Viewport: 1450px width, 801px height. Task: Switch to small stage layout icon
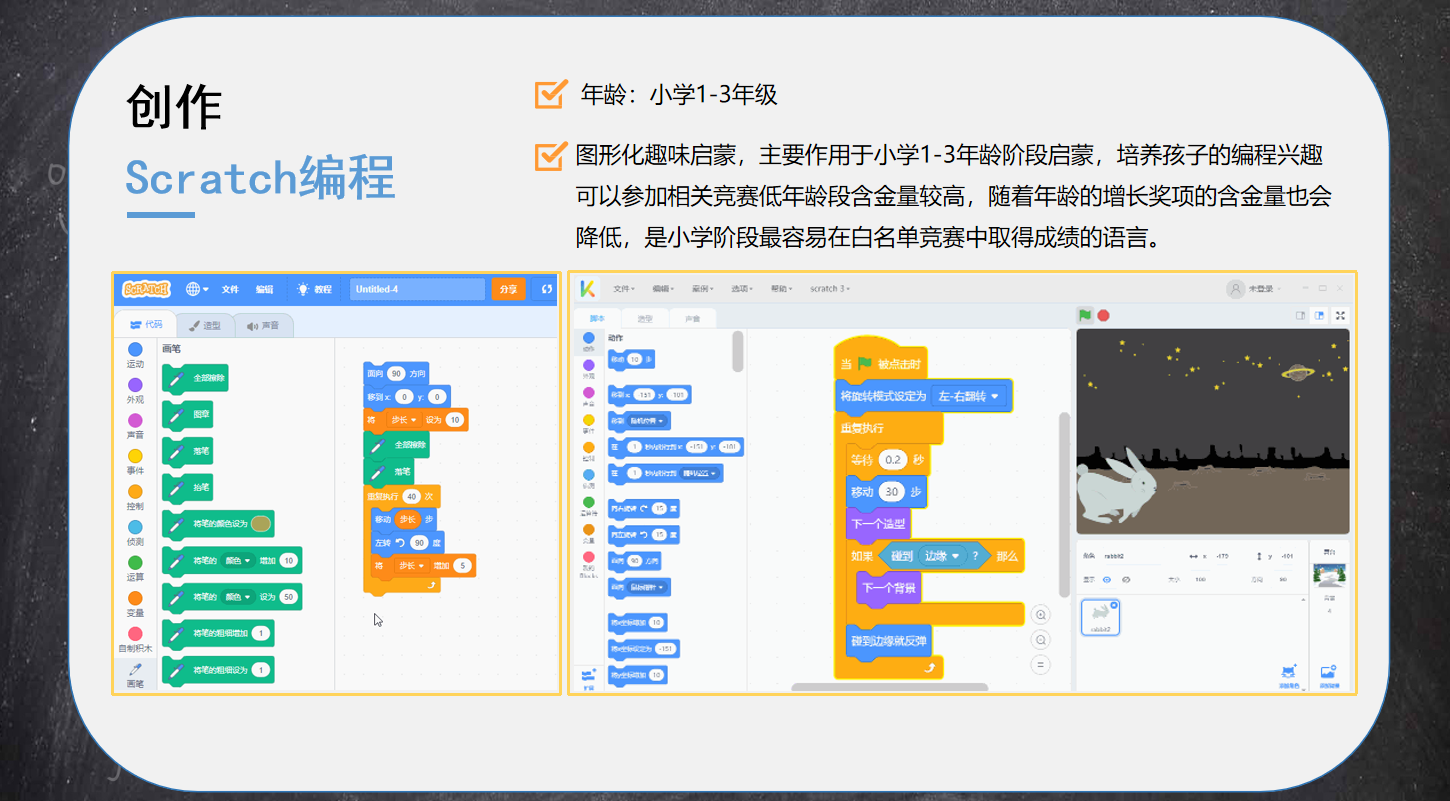1300,315
